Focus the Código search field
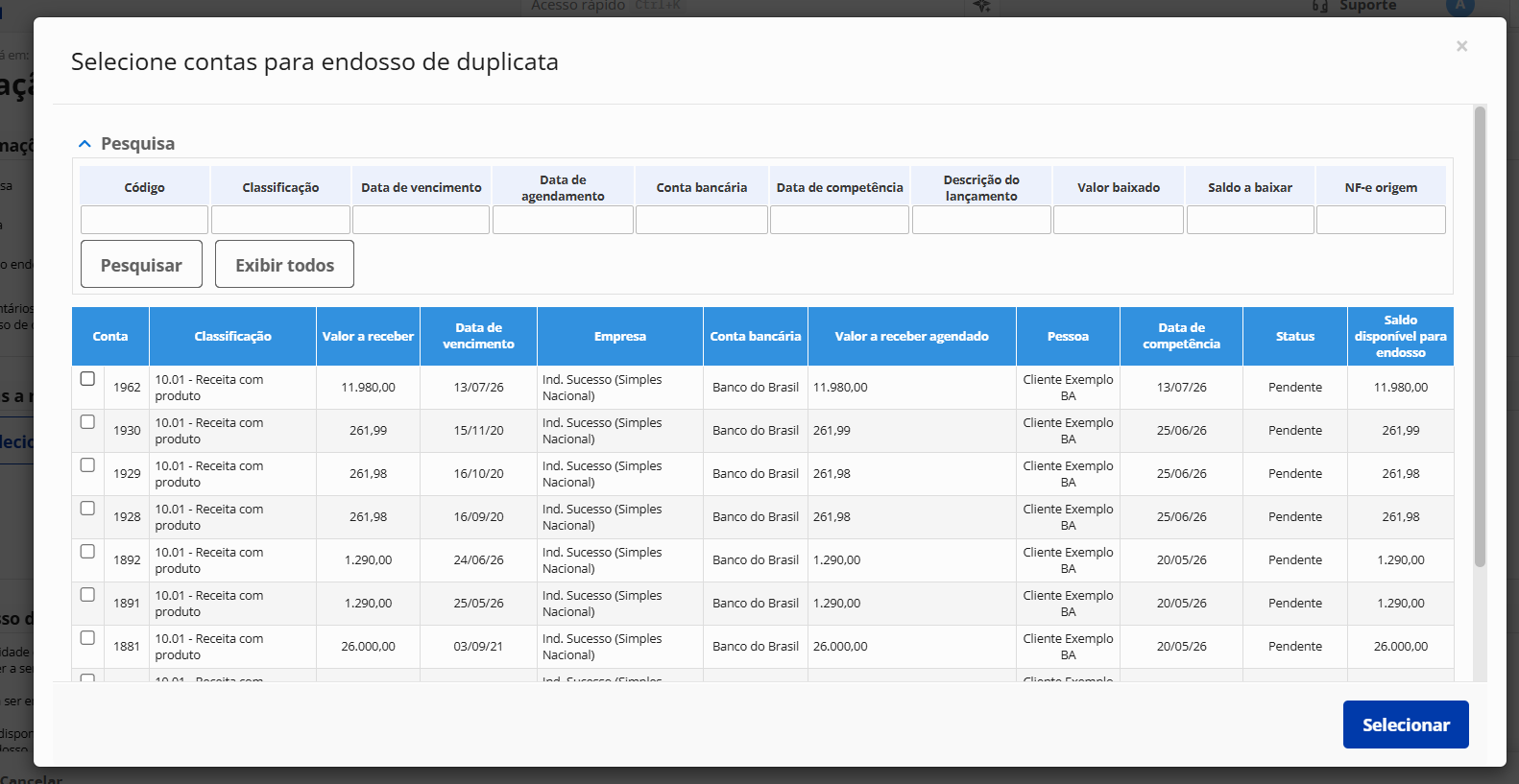Viewport: 1519px width, 784px height. point(144,220)
